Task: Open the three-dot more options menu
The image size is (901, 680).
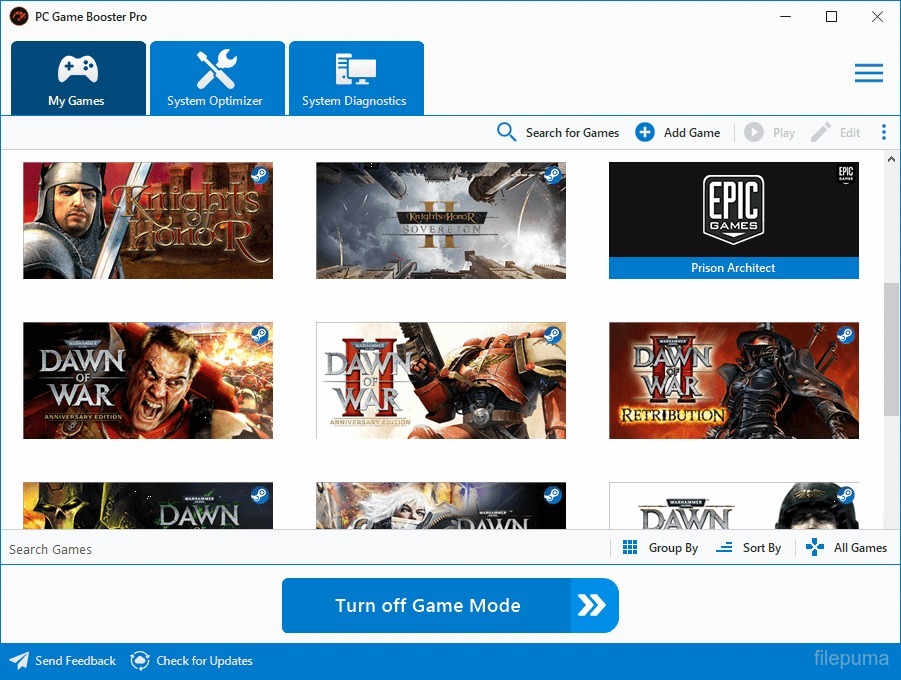Action: pyautogui.click(x=883, y=132)
